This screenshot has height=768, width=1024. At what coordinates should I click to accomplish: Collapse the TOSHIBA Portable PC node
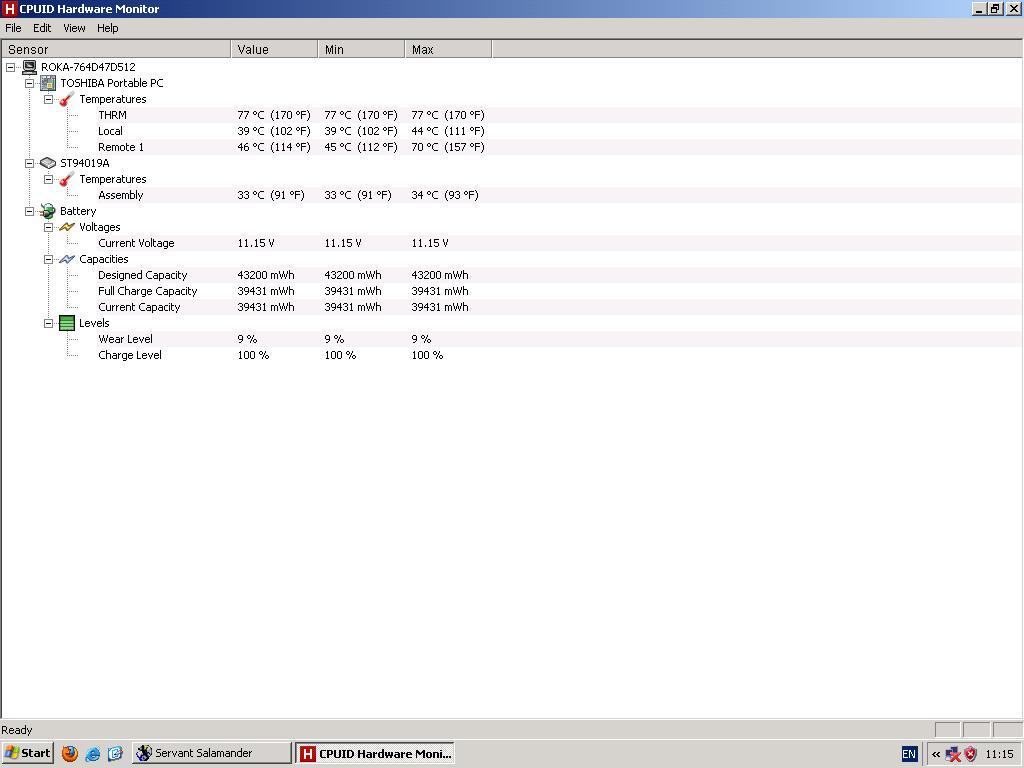[x=29, y=84]
